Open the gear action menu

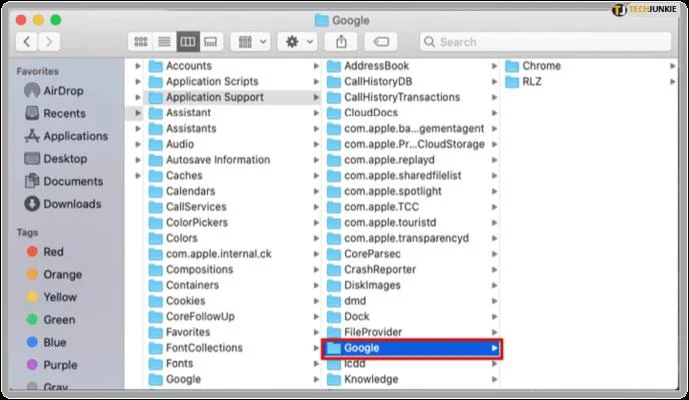tap(298, 42)
